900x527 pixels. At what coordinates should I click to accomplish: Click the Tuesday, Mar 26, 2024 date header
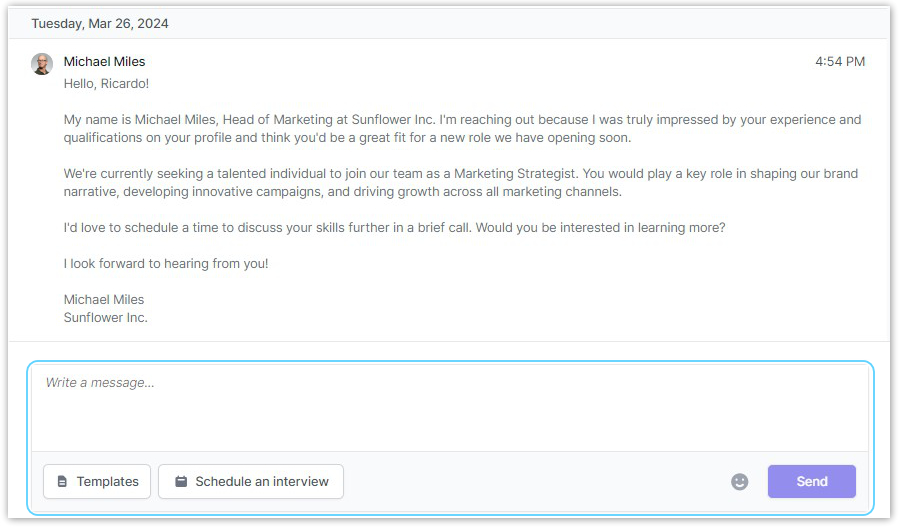(100, 23)
